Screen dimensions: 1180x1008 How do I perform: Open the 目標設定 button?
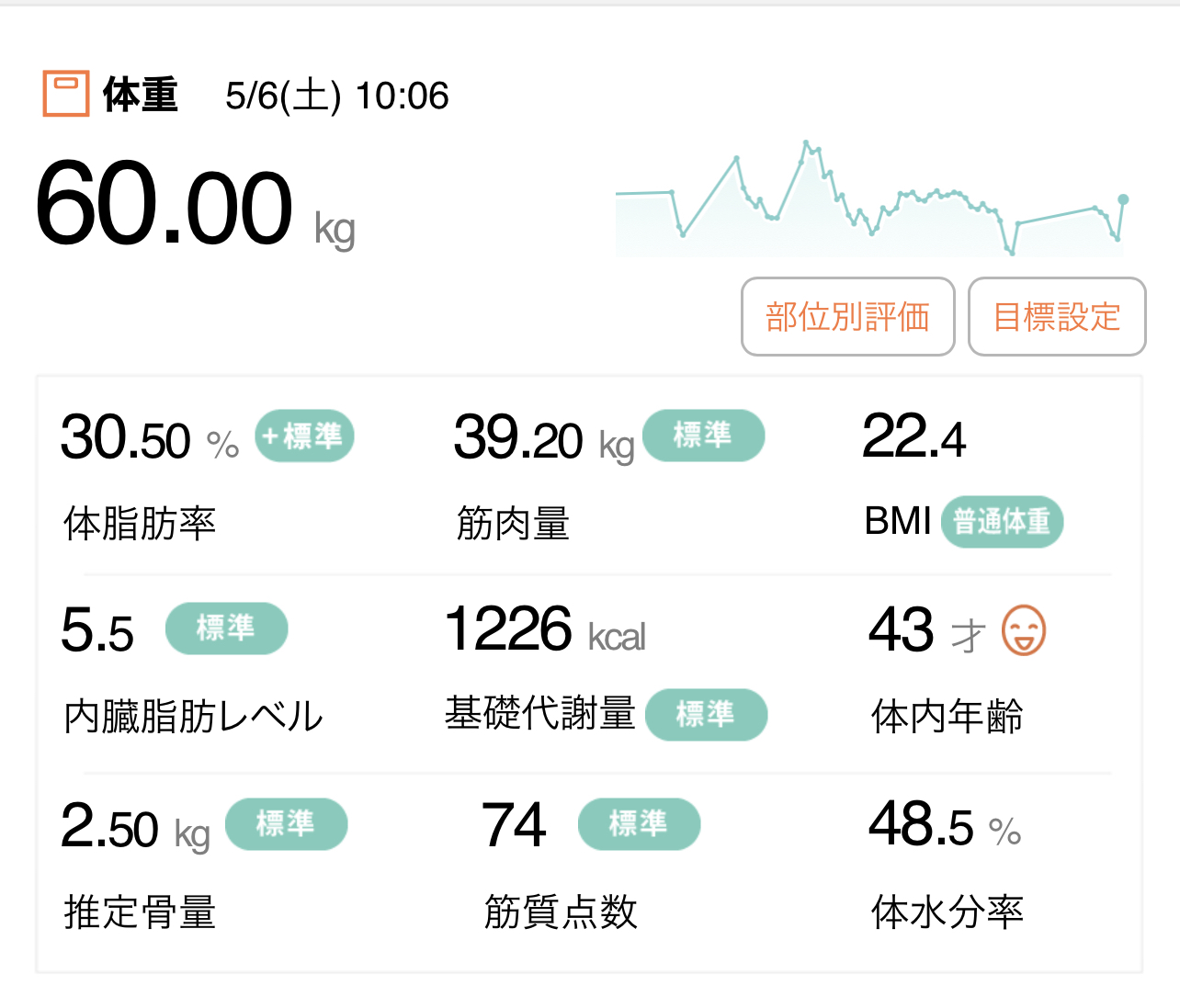(x=1057, y=316)
